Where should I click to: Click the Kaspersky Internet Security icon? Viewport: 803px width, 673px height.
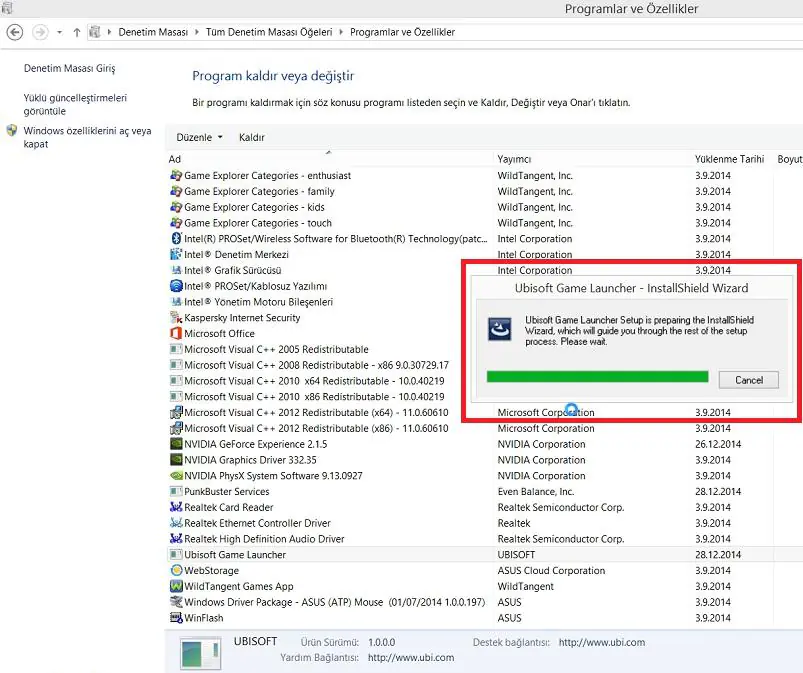178,317
